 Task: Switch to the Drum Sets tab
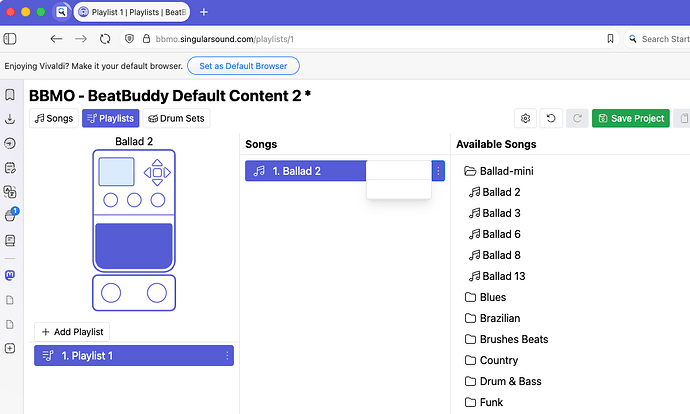coord(176,118)
